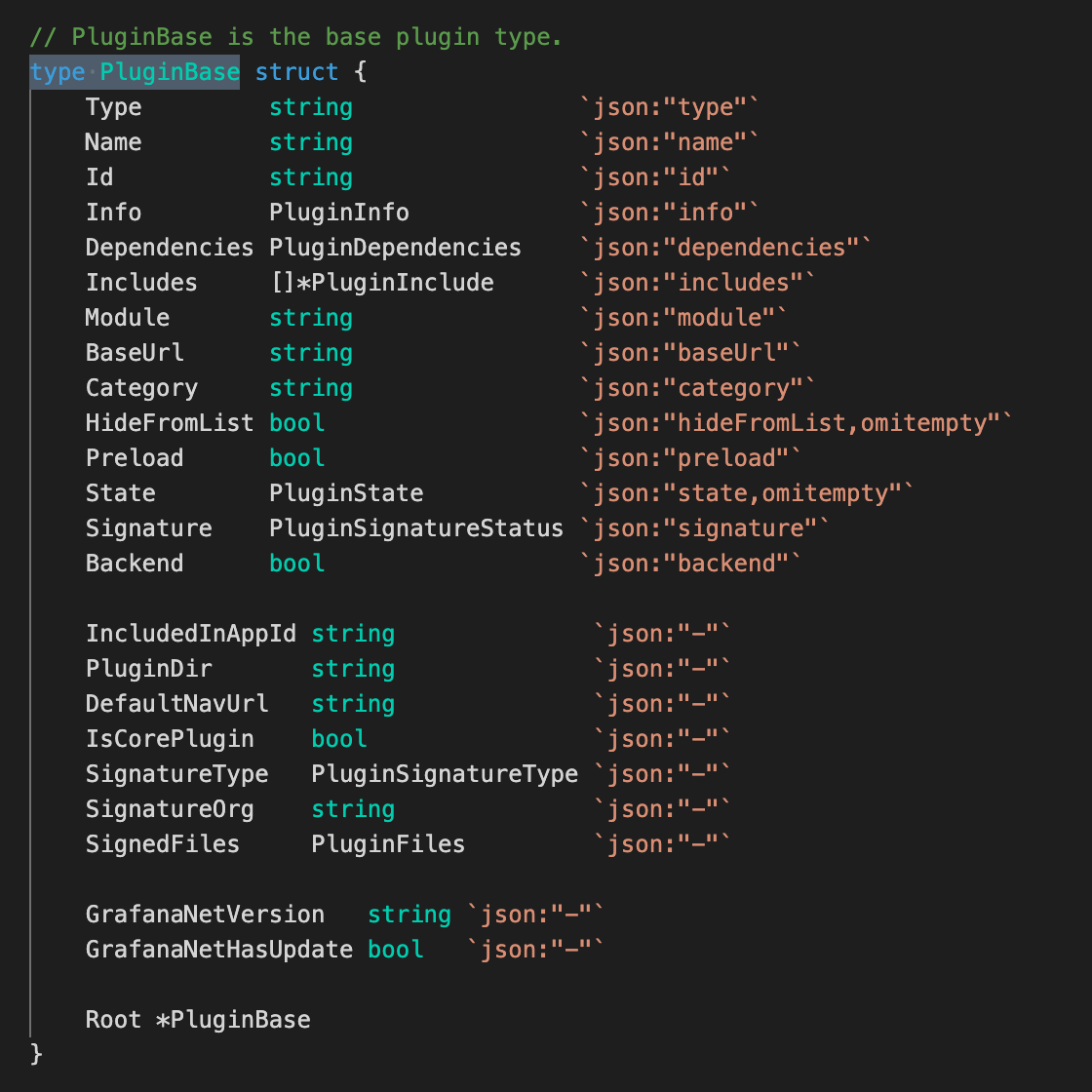
Task: Click the comment line above the struct
Action: point(295,37)
